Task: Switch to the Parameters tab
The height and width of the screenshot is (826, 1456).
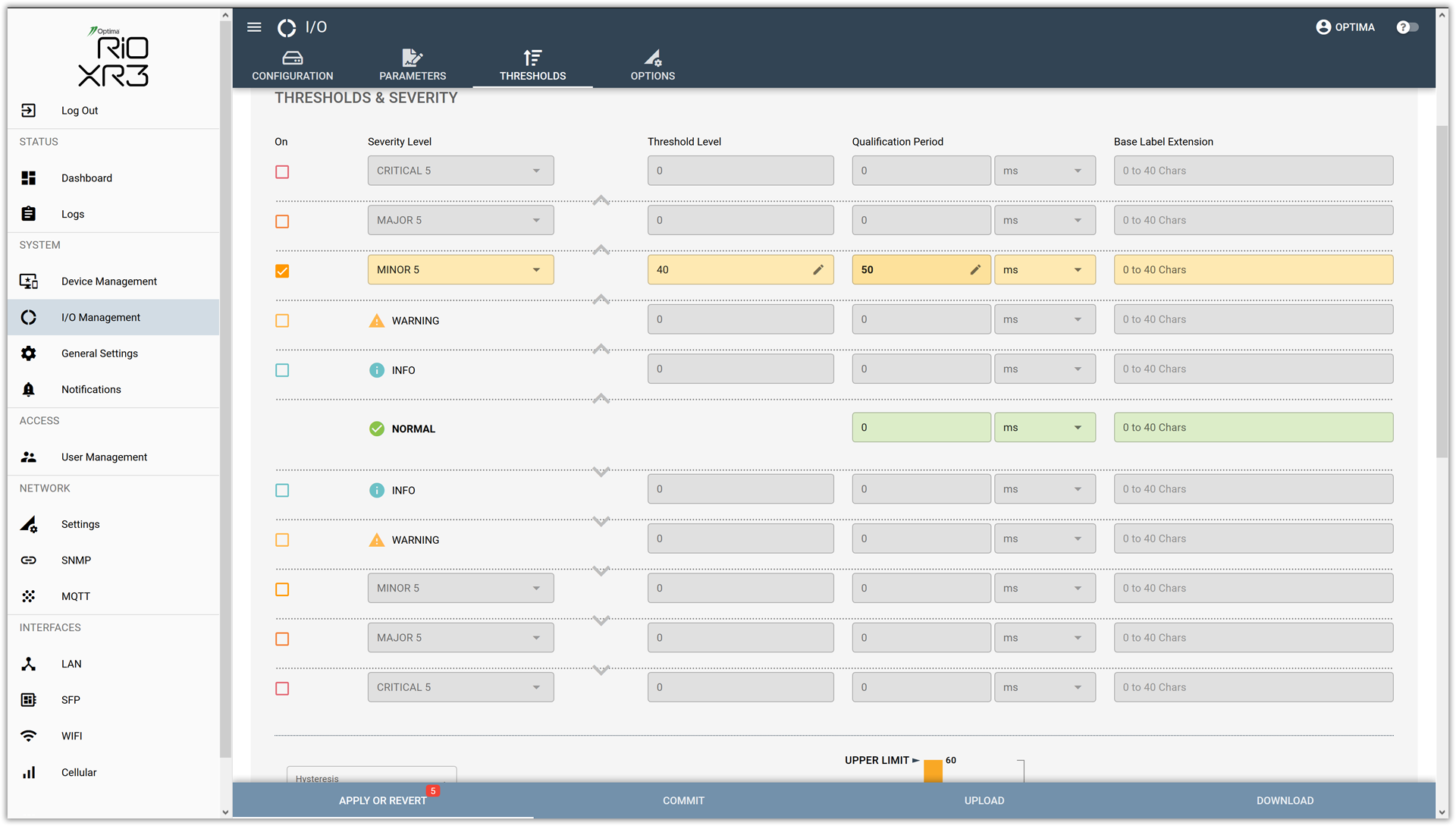Action: click(x=413, y=65)
